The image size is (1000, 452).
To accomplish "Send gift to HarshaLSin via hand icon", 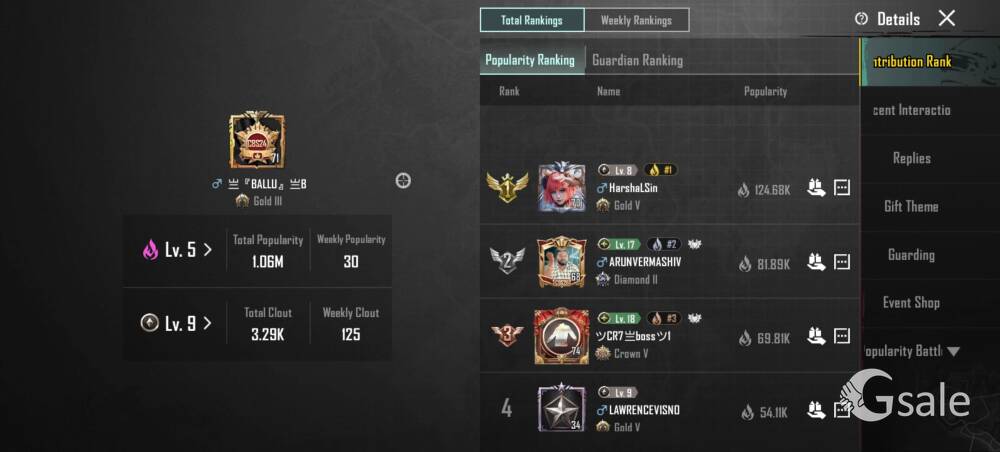I will tap(816, 188).
